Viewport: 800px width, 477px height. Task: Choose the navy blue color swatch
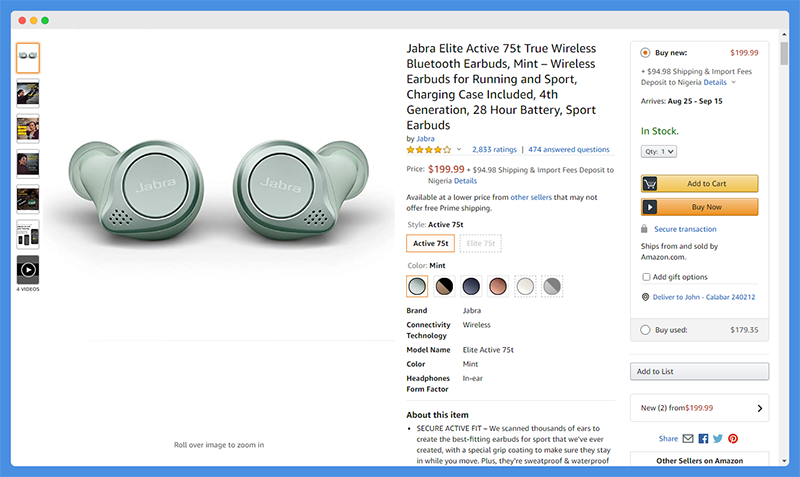pyautogui.click(x=471, y=286)
